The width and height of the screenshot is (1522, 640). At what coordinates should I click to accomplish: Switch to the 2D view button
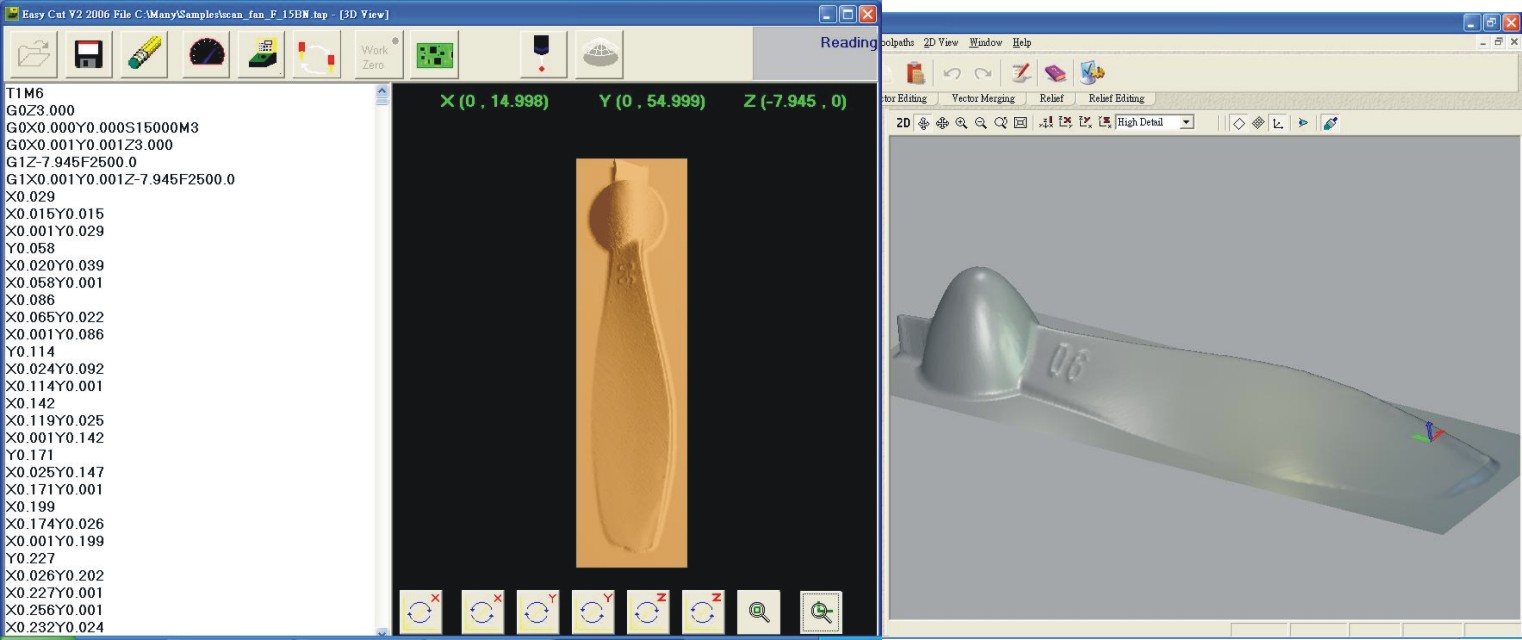pyautogui.click(x=902, y=122)
